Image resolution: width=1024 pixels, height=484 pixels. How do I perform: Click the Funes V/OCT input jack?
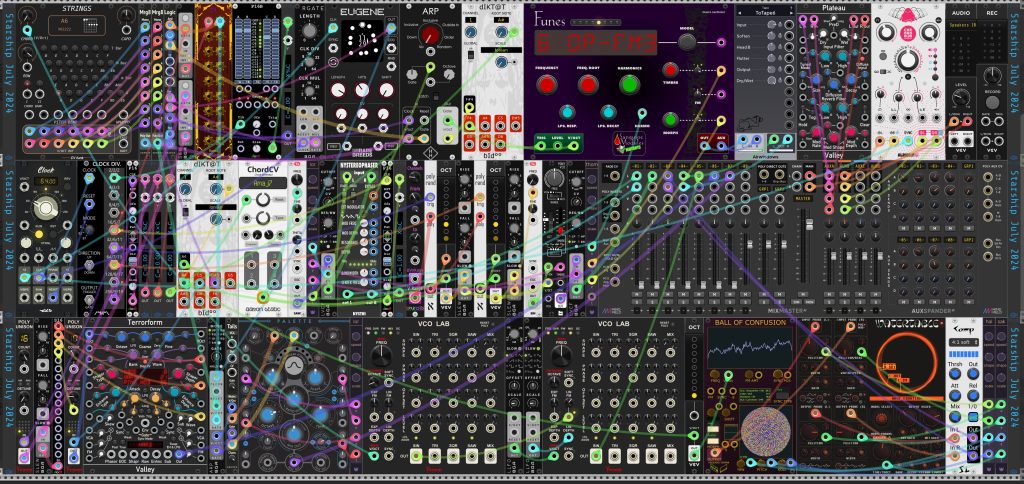(574, 145)
